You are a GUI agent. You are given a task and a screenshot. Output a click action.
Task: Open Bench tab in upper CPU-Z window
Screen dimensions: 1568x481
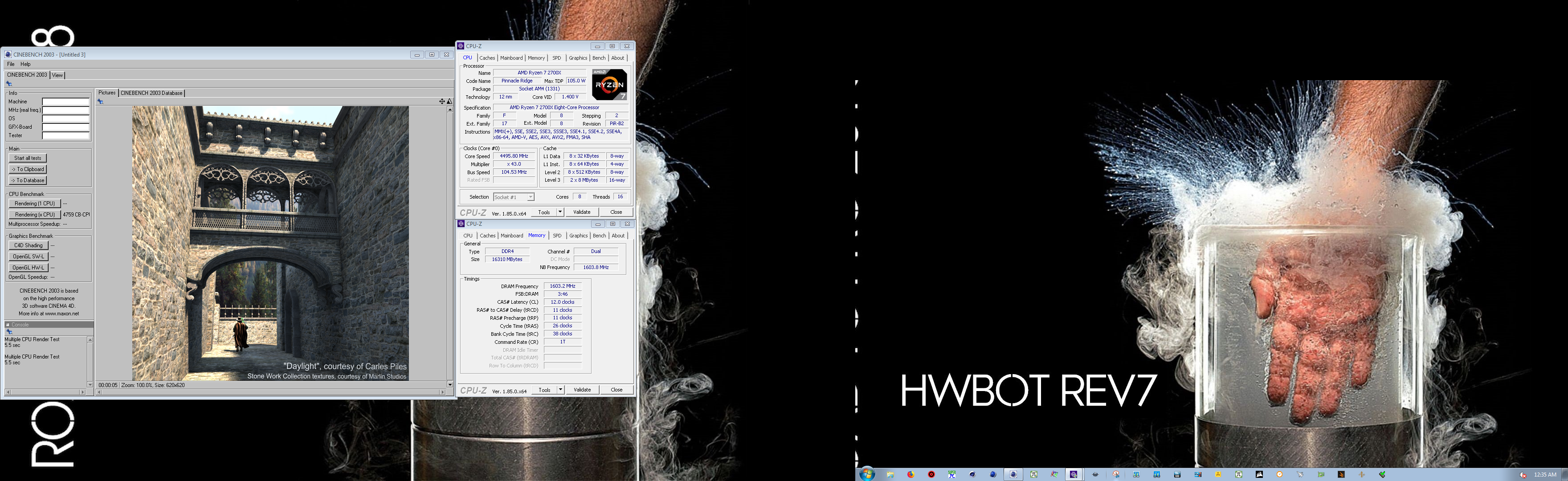tap(599, 58)
